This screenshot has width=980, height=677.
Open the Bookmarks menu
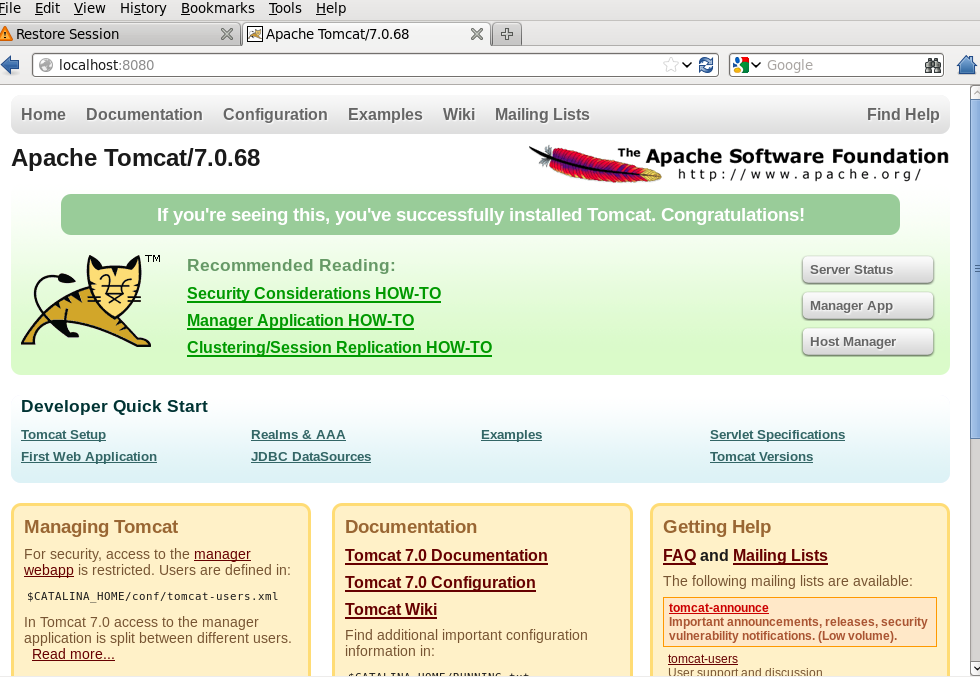tap(218, 8)
